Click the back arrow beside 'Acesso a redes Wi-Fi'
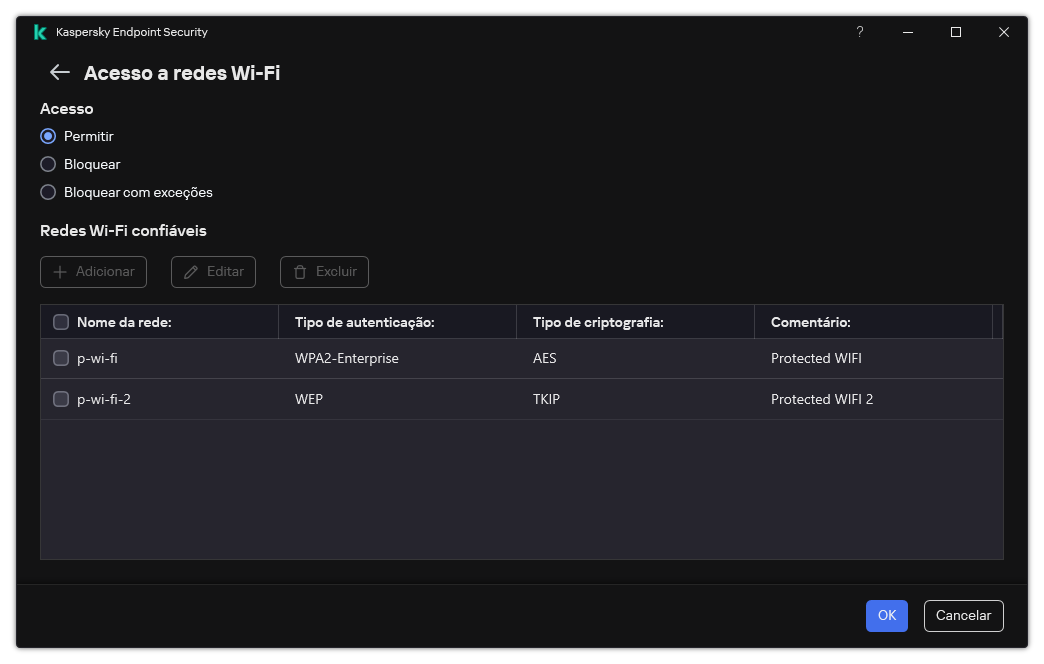The image size is (1044, 664). (58, 72)
